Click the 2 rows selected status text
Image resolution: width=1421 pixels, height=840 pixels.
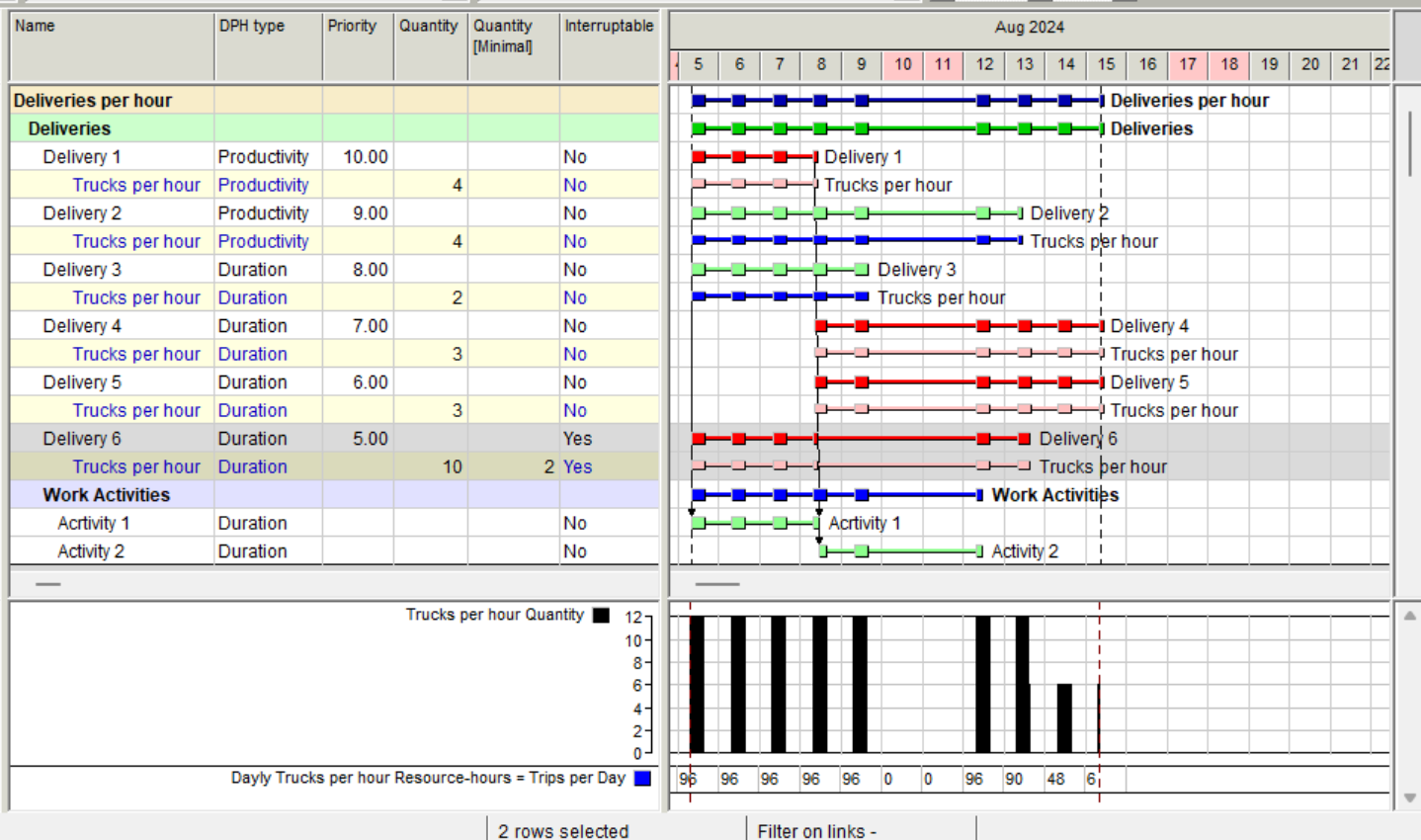[563, 831]
